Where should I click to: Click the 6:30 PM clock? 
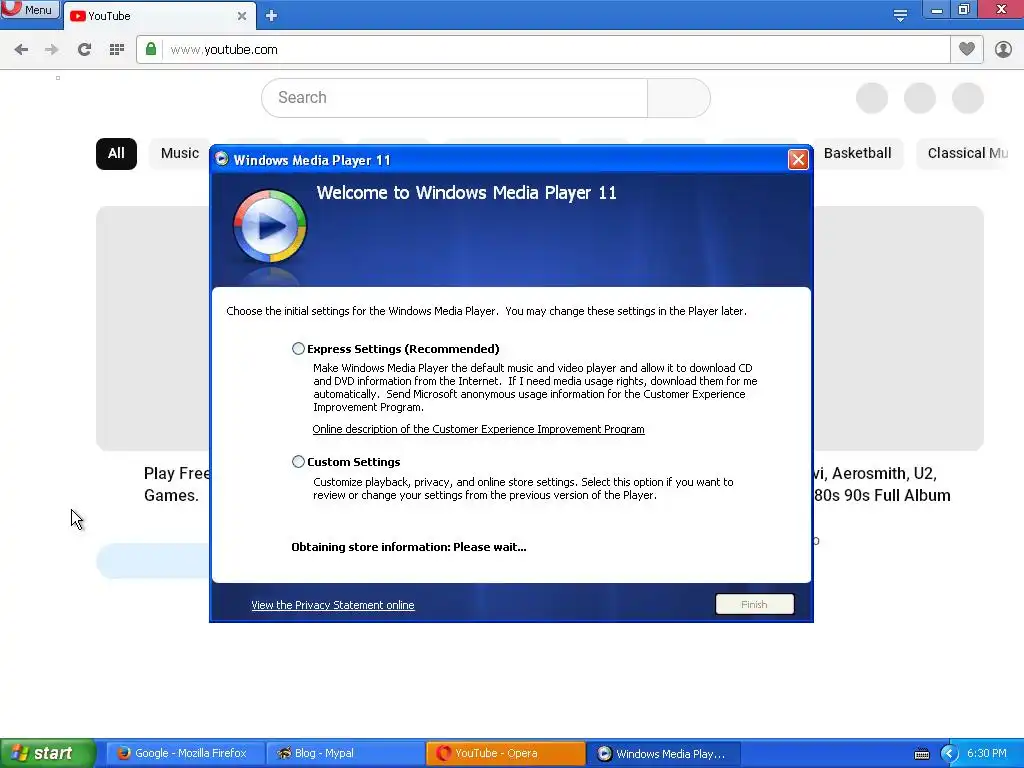click(x=987, y=753)
